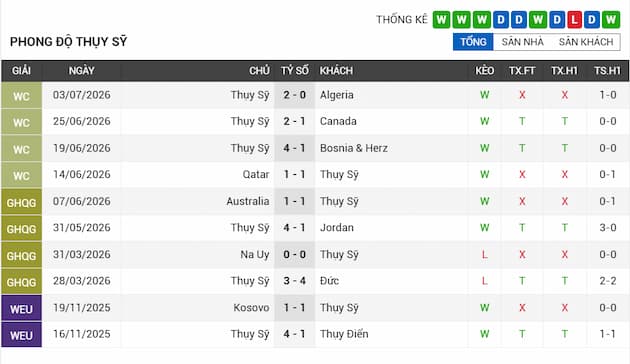Click the 2 - 0 score versus Algeria
This screenshot has height=364, width=630.
295,95
